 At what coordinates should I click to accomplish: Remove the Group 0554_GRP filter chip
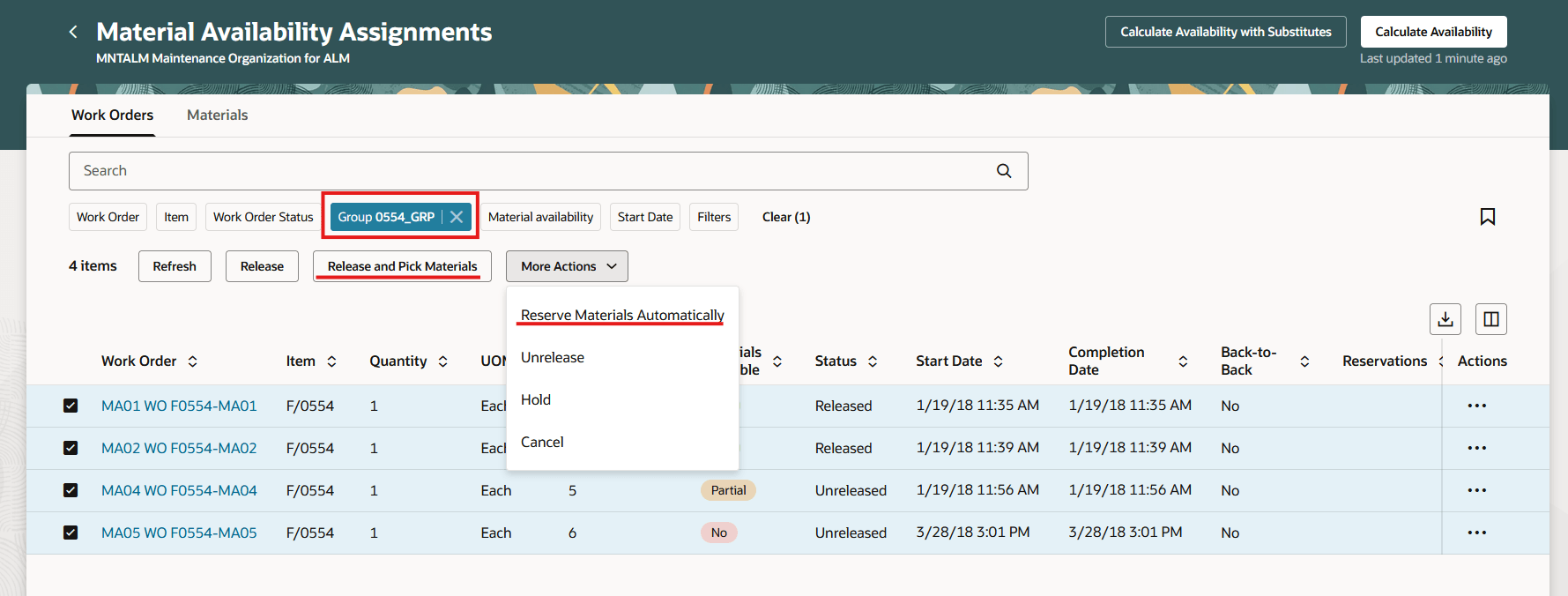(457, 217)
